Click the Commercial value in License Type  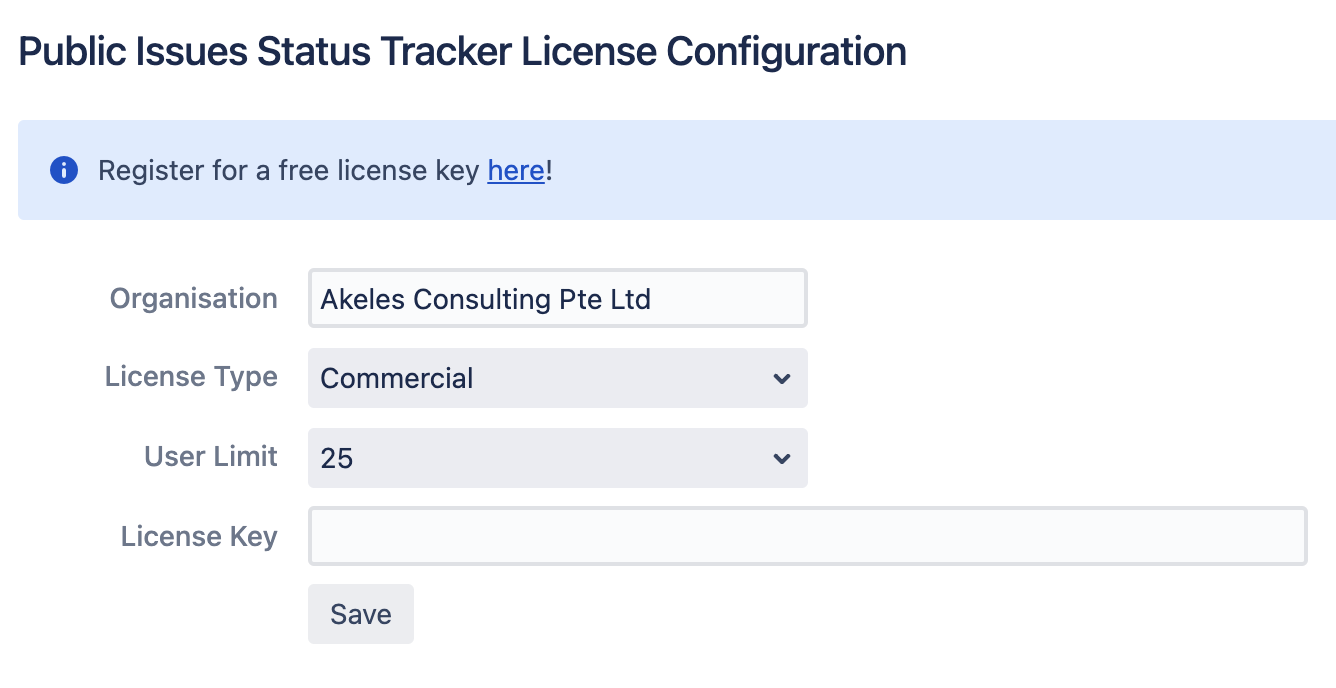[x=396, y=378]
